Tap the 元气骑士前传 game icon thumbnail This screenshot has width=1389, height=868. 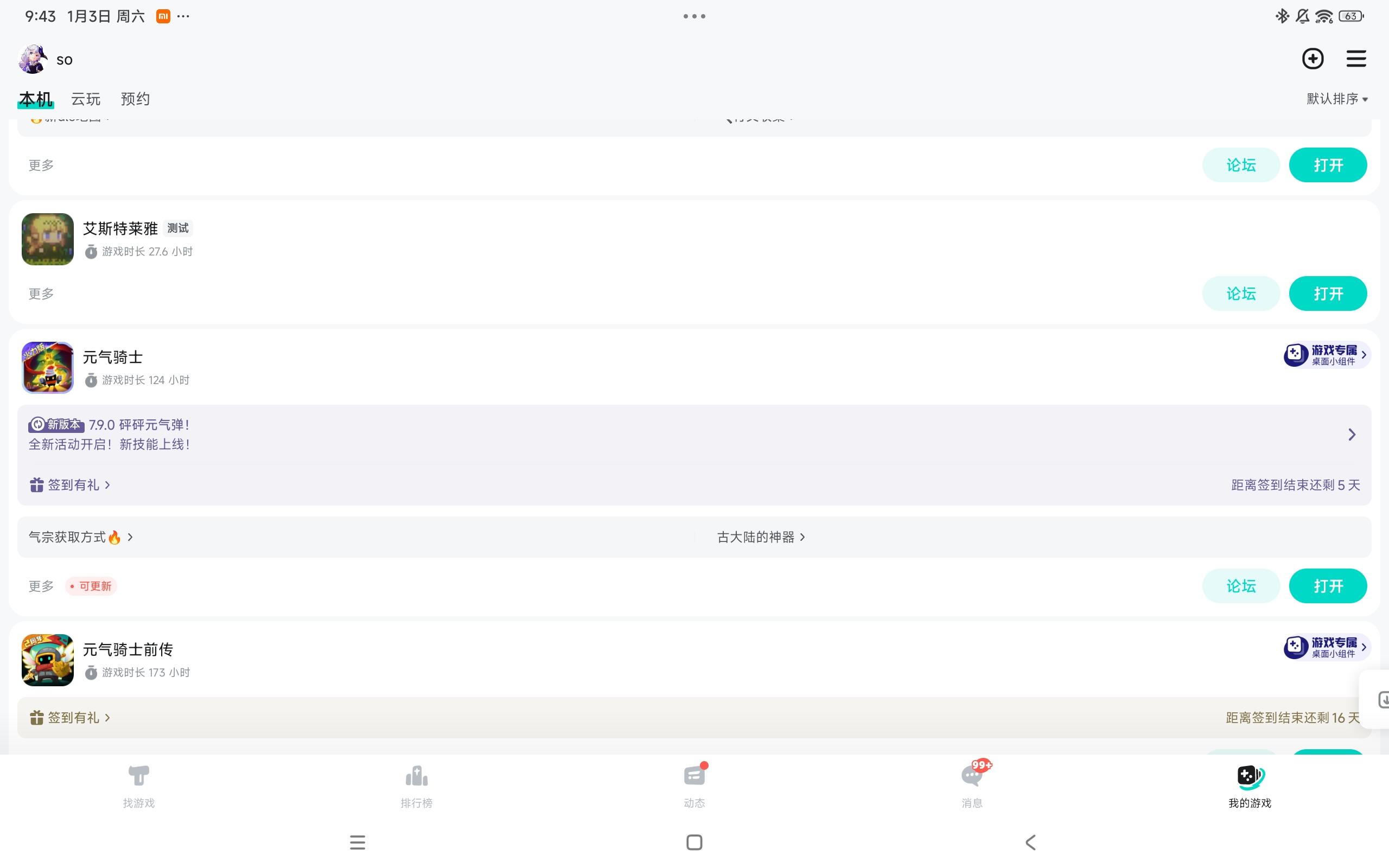(x=48, y=660)
